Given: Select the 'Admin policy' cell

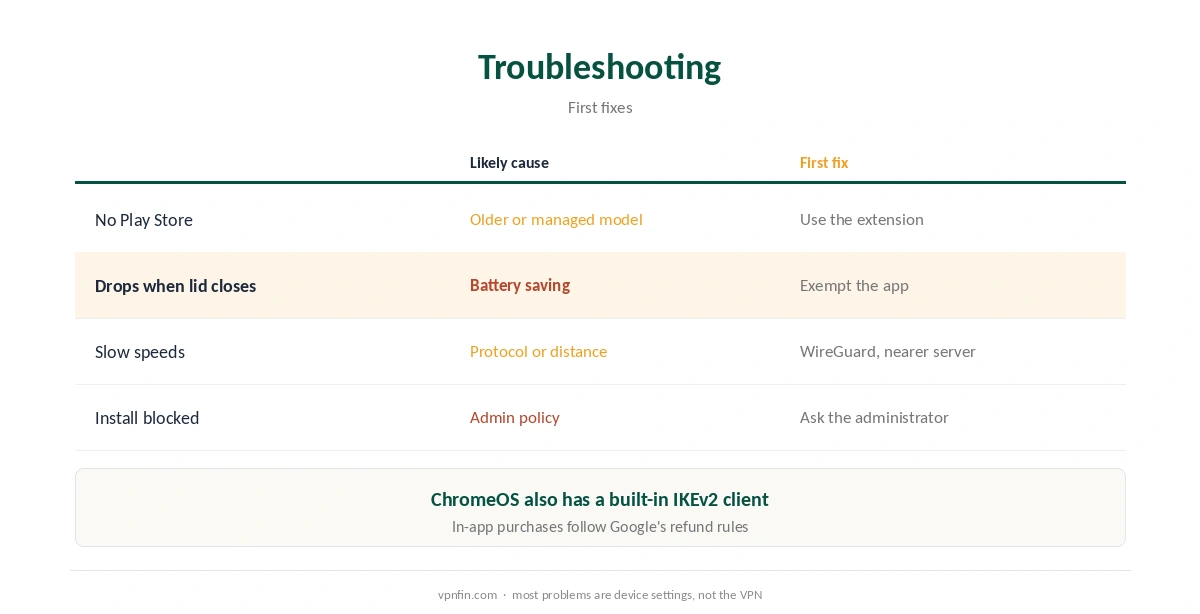Looking at the screenshot, I should 515,418.
